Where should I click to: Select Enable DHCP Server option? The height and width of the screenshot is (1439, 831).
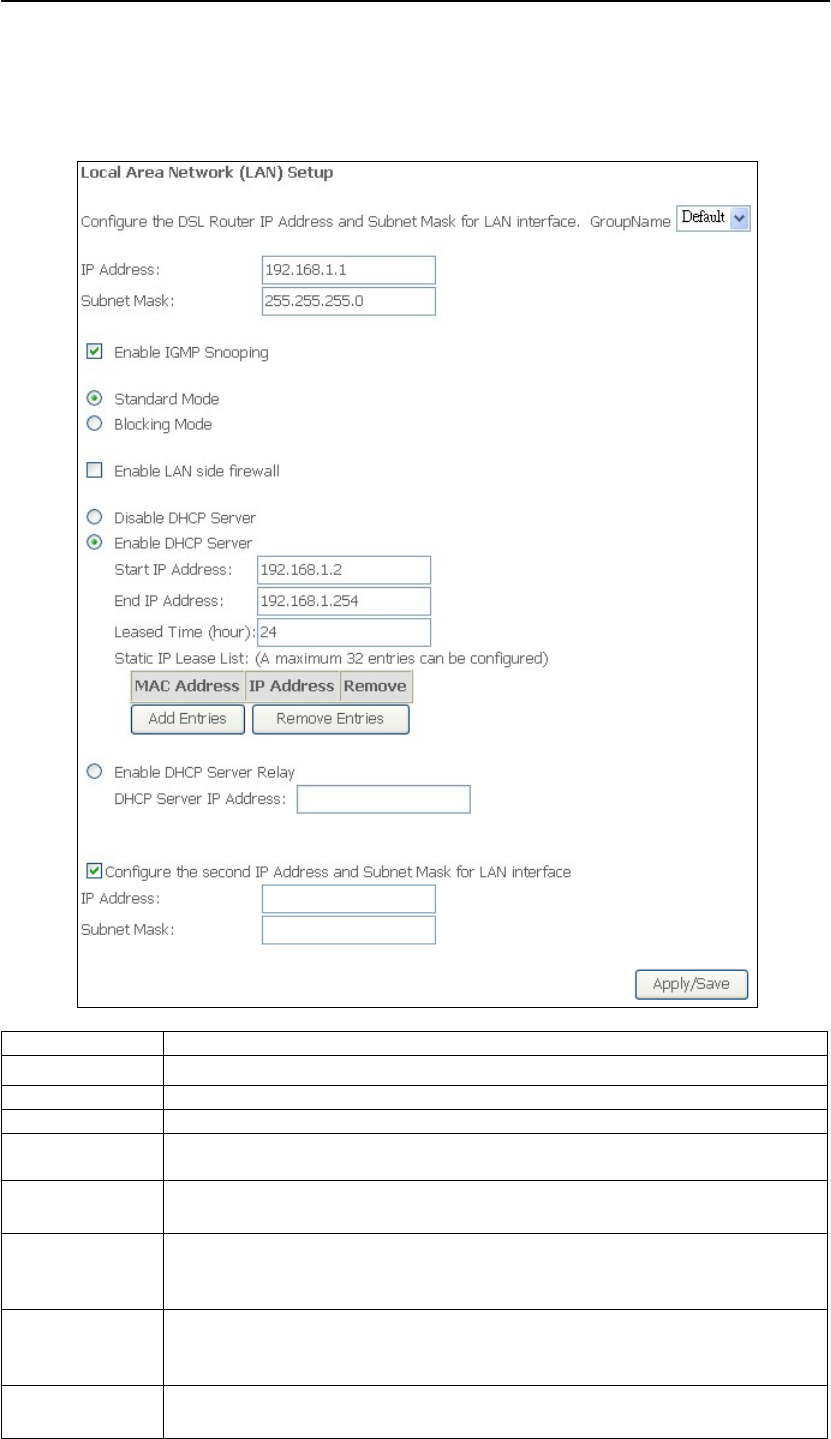pyautogui.click(x=94, y=542)
